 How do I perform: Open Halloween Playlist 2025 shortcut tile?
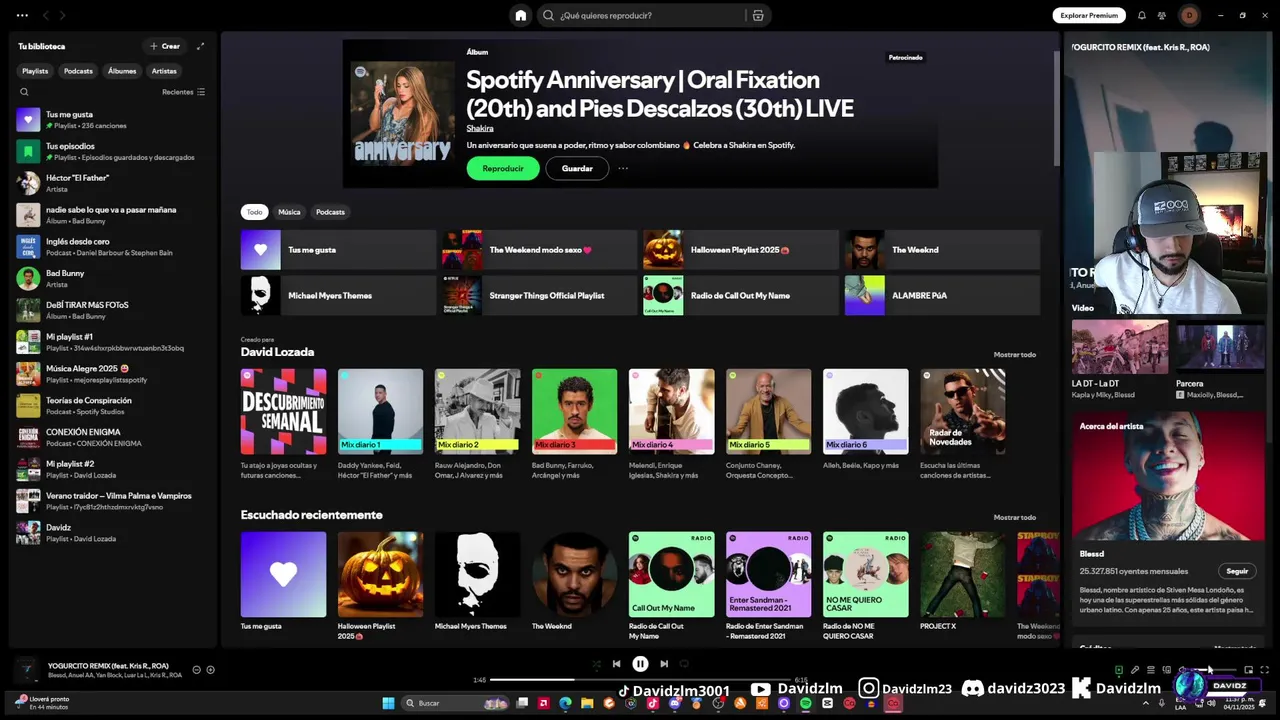[x=741, y=250]
